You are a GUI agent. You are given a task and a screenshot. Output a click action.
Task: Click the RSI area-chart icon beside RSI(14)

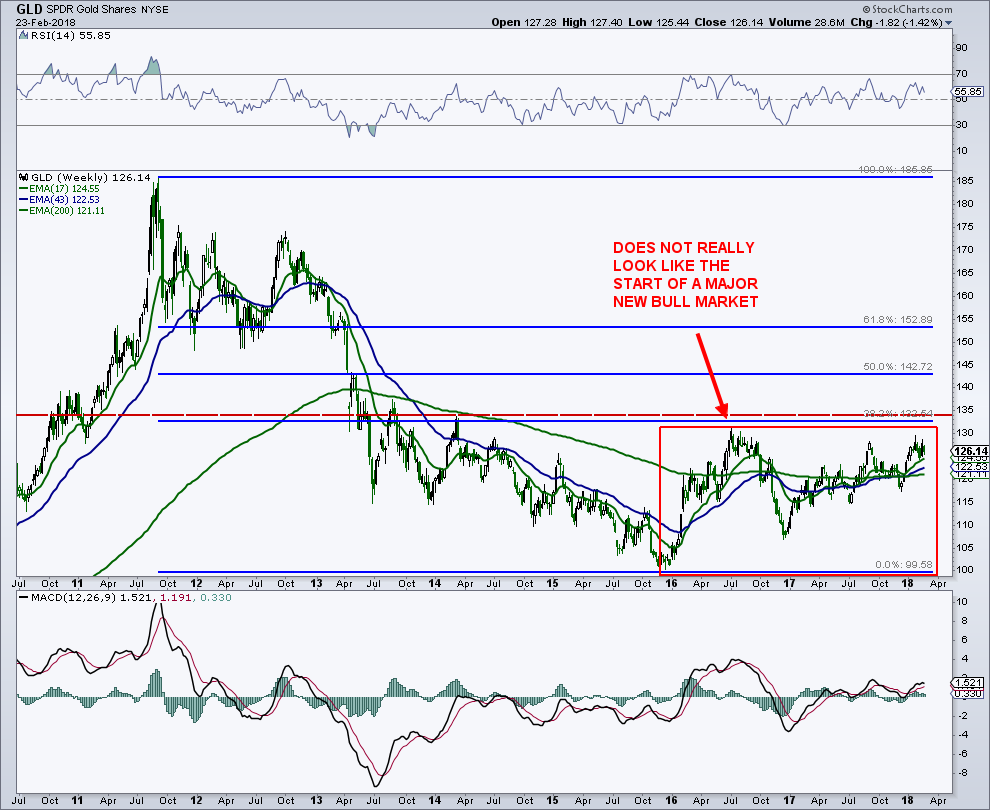click(x=23, y=36)
